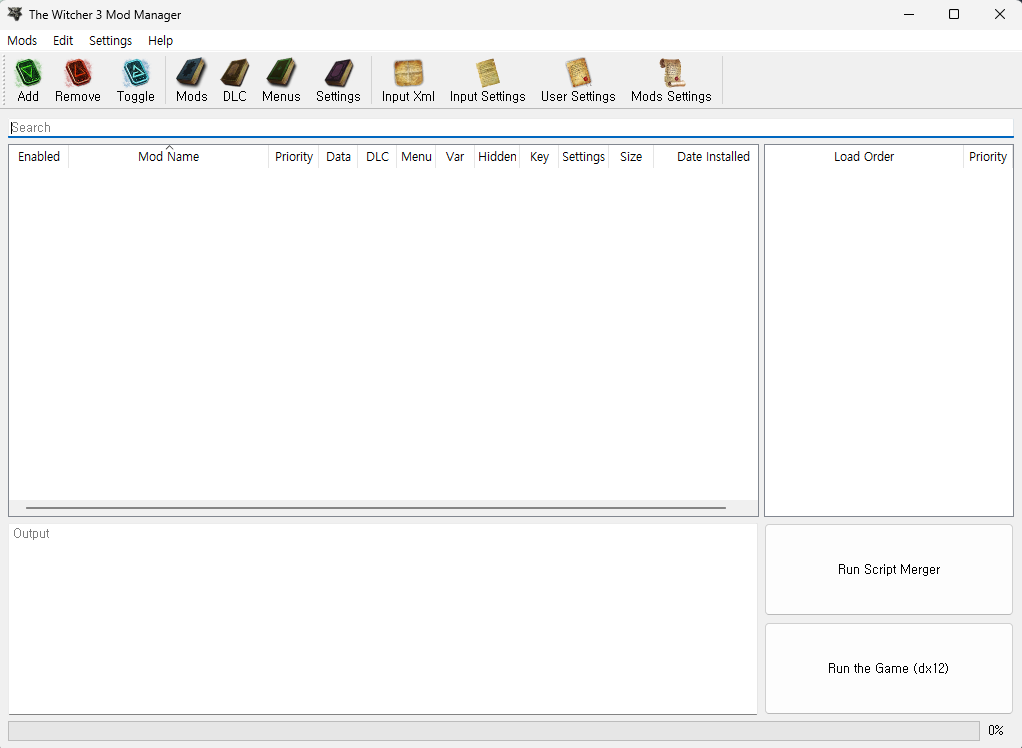Click the green Add mod icon
The width and height of the screenshot is (1022, 748).
coord(28,73)
